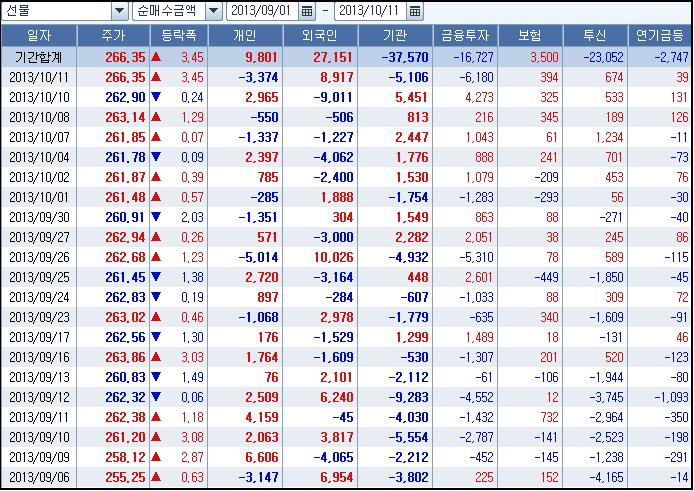Sort by the 일자 column header

point(39,35)
